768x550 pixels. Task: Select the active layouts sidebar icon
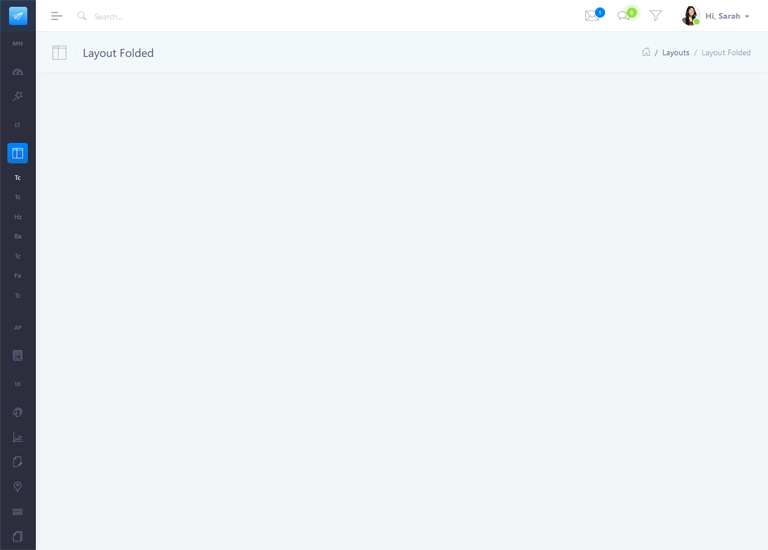18,153
